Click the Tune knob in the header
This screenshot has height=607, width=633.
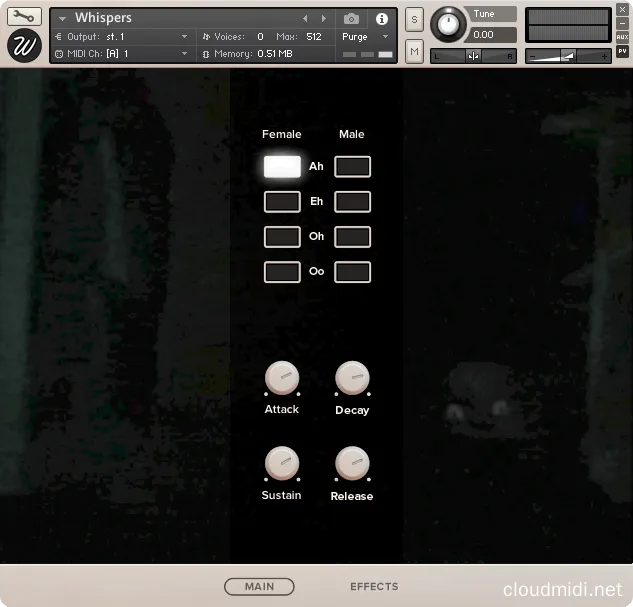(x=449, y=24)
